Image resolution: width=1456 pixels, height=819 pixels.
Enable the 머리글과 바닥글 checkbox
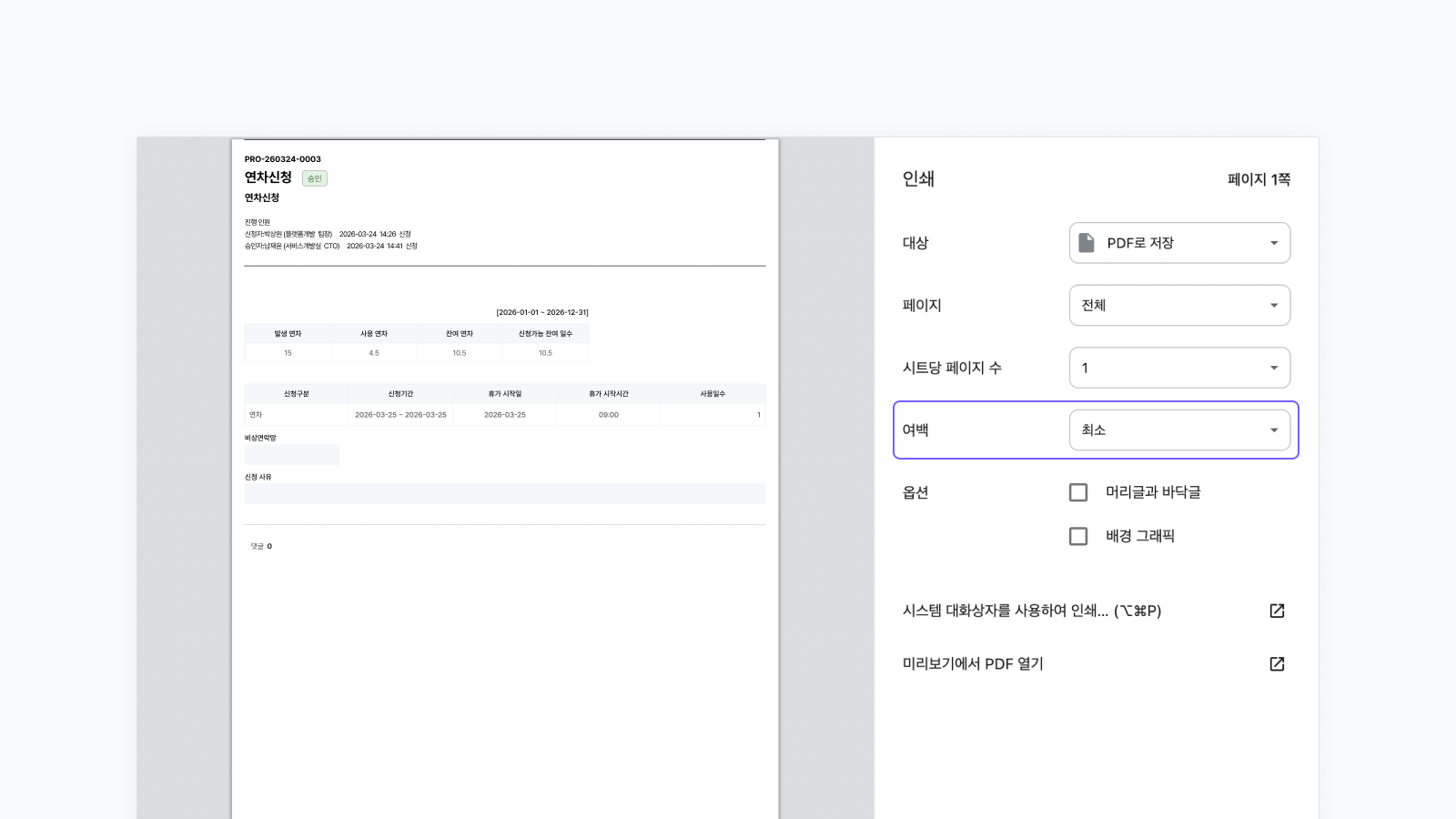[x=1078, y=492]
